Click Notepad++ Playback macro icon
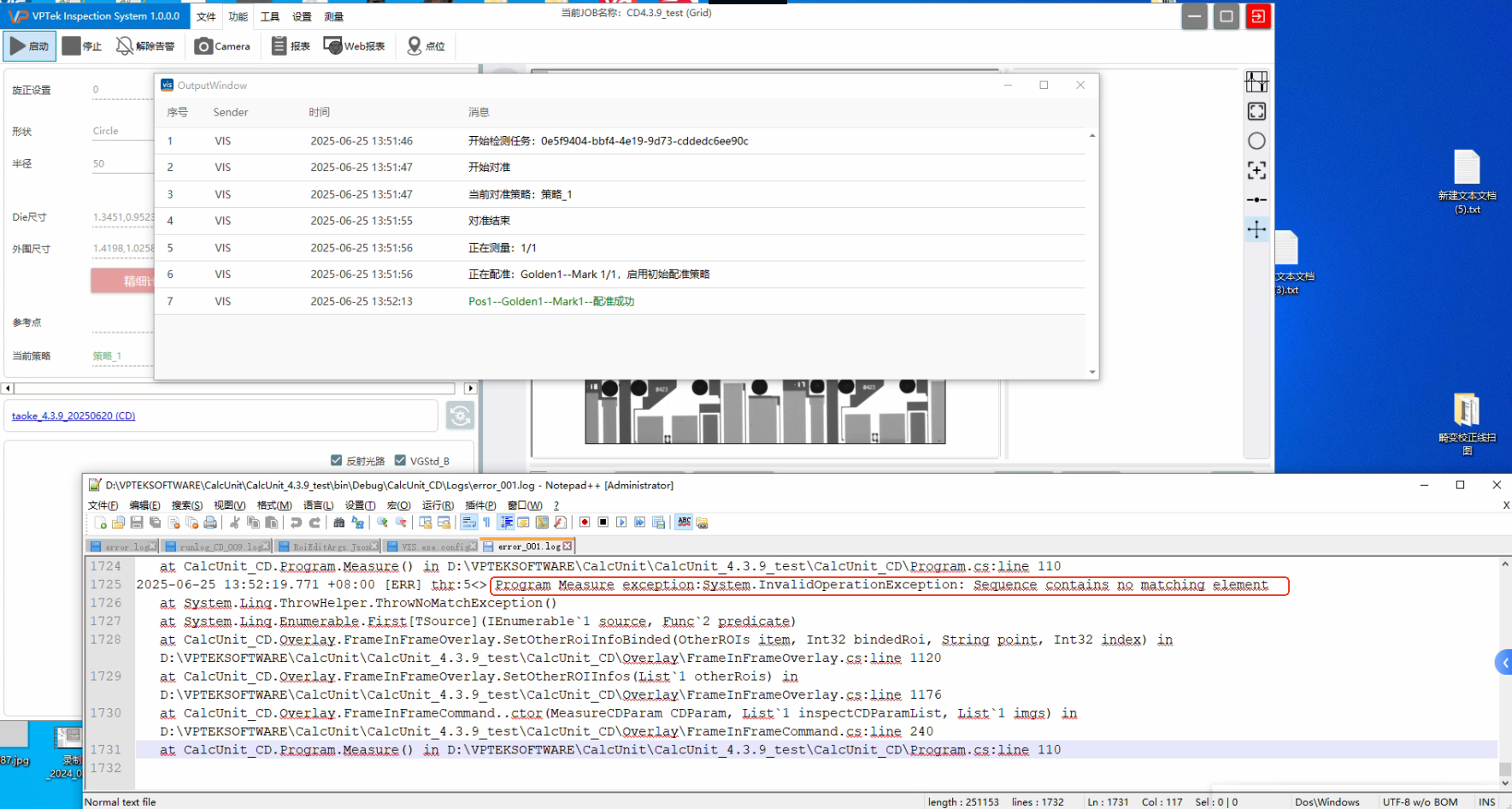1512x809 pixels. click(x=621, y=523)
